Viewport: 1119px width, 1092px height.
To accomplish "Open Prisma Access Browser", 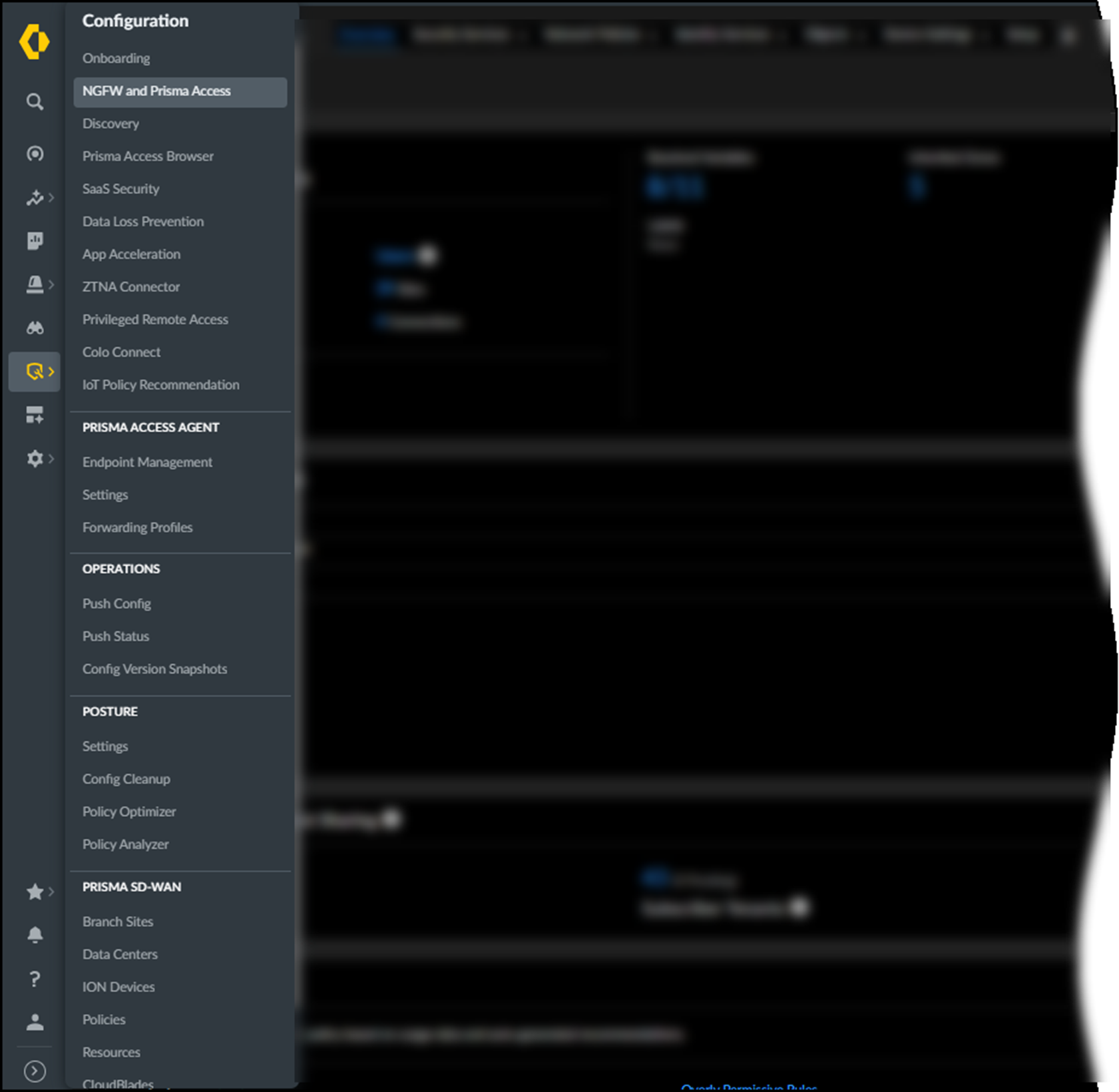I will (148, 156).
